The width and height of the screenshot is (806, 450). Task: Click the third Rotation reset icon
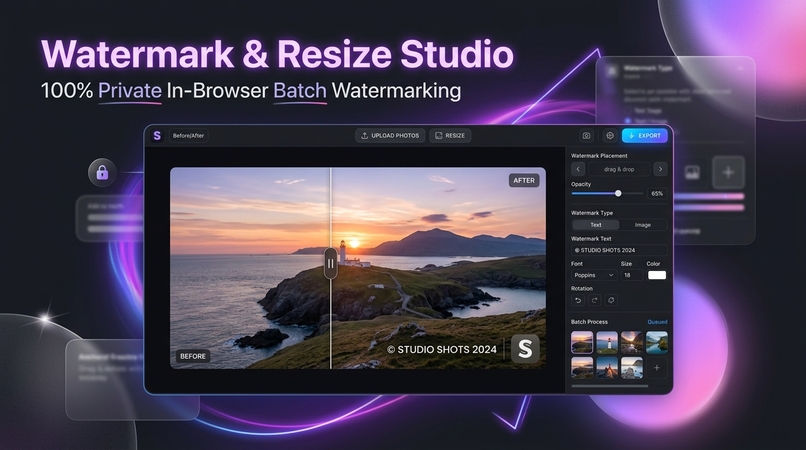coord(611,300)
